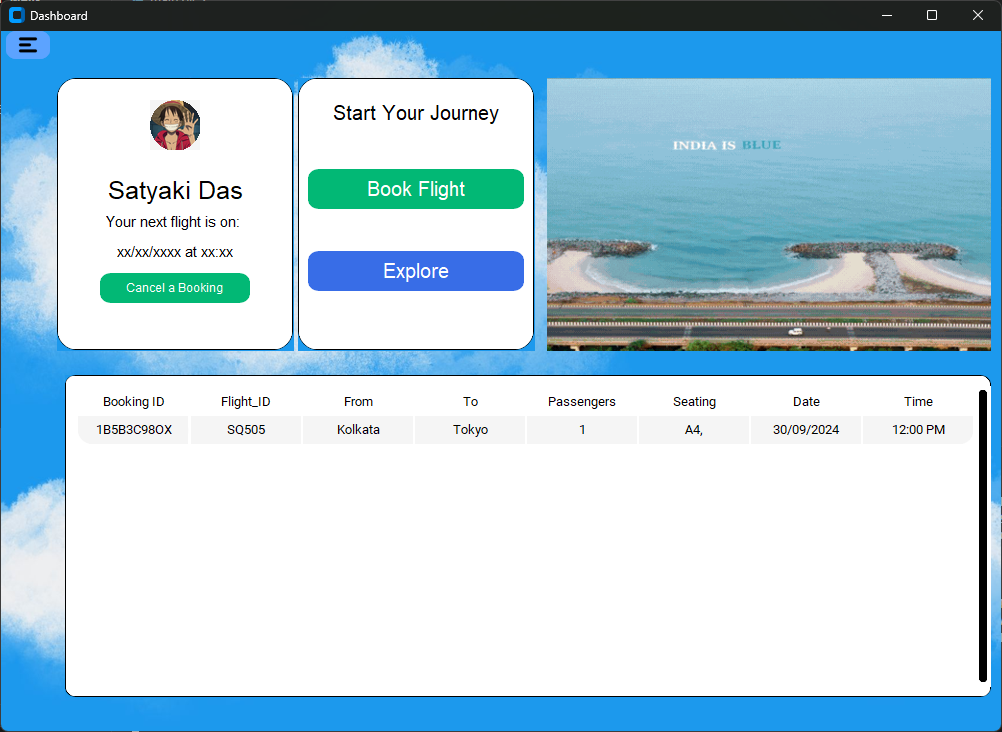Screen dimensions: 1002x732
Task: Click the passengers count cell 1
Action: click(582, 430)
